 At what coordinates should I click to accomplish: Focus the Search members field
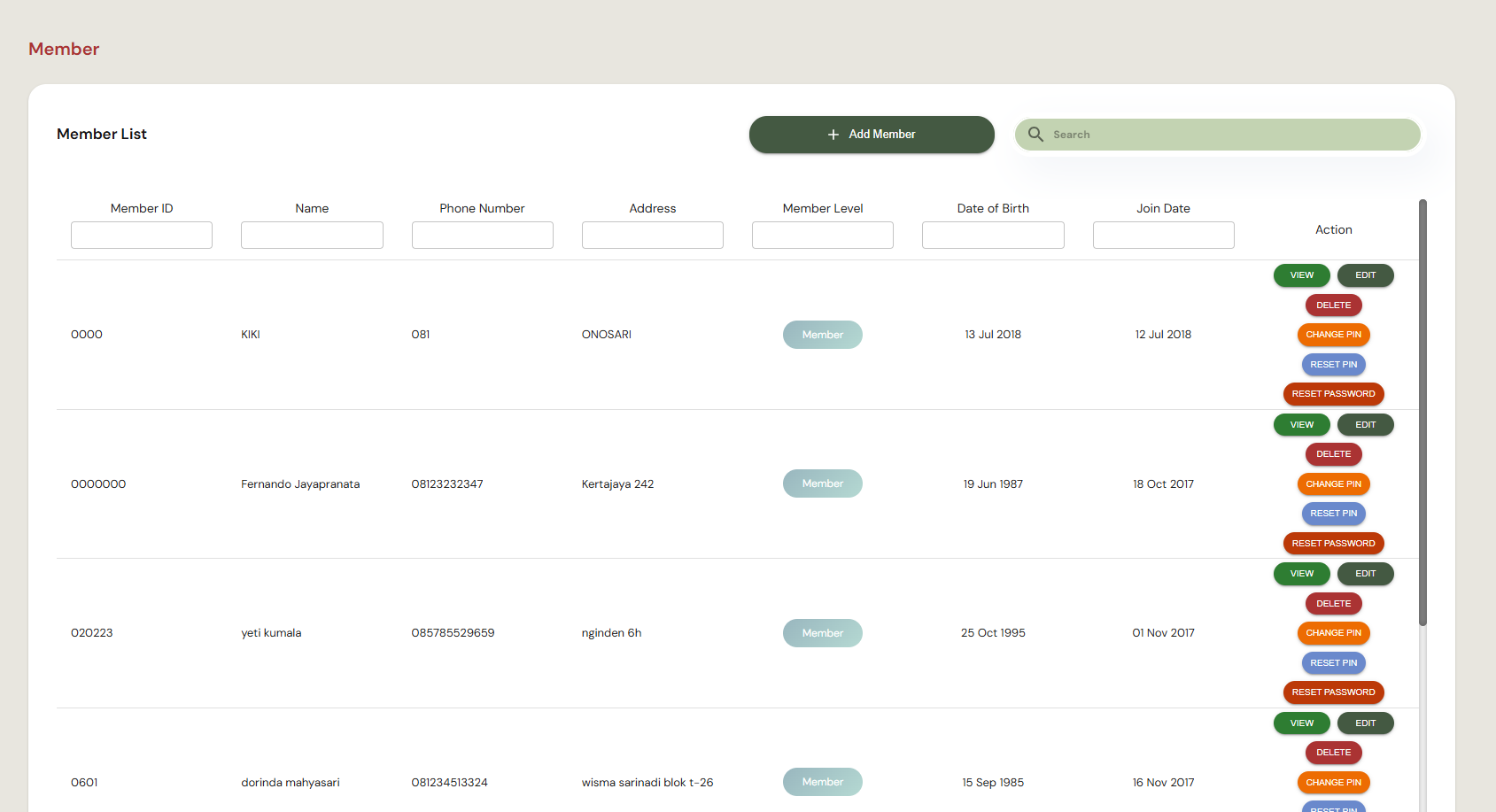point(1217,135)
